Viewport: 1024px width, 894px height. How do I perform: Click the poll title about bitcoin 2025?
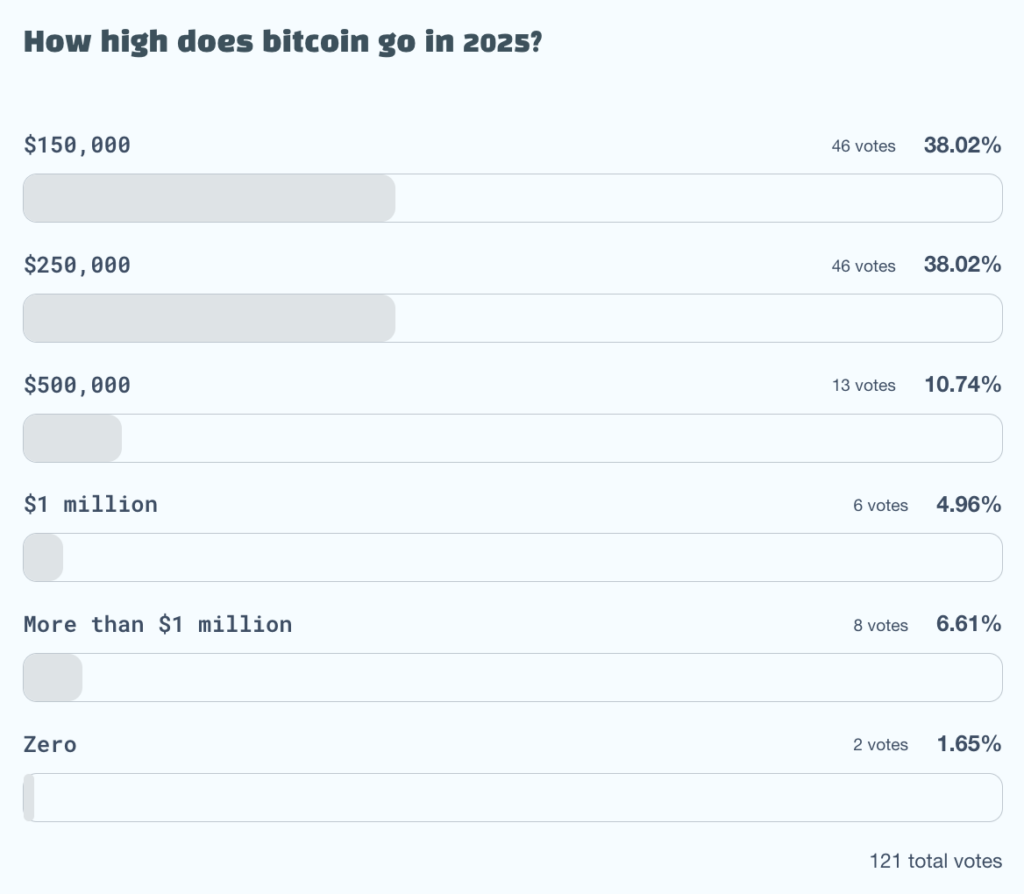coord(282,42)
